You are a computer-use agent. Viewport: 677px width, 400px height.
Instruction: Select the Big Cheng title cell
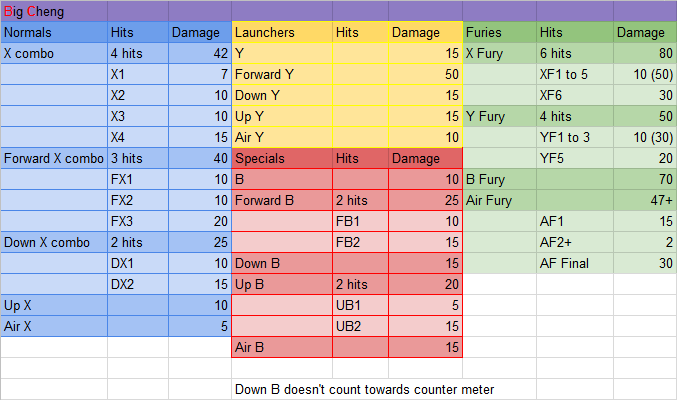(x=30, y=11)
